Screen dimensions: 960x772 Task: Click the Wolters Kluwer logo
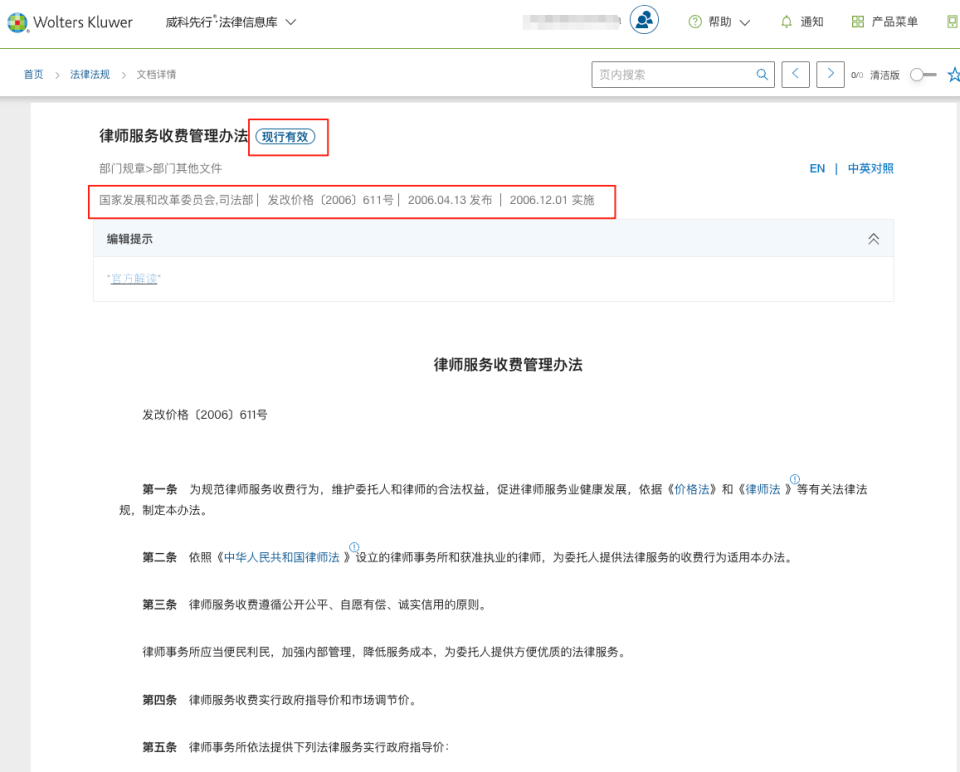point(70,23)
